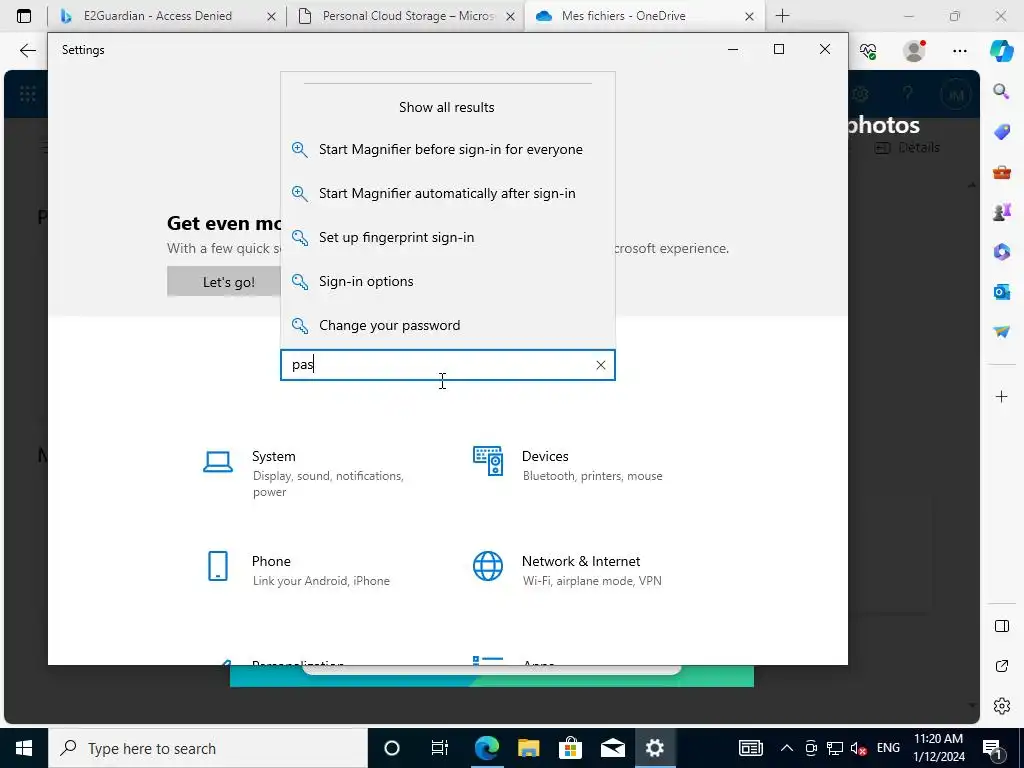Screen dimensions: 1024x768
Task: Select Start Magnifier before sign-in for everyone
Action: tap(447, 150)
